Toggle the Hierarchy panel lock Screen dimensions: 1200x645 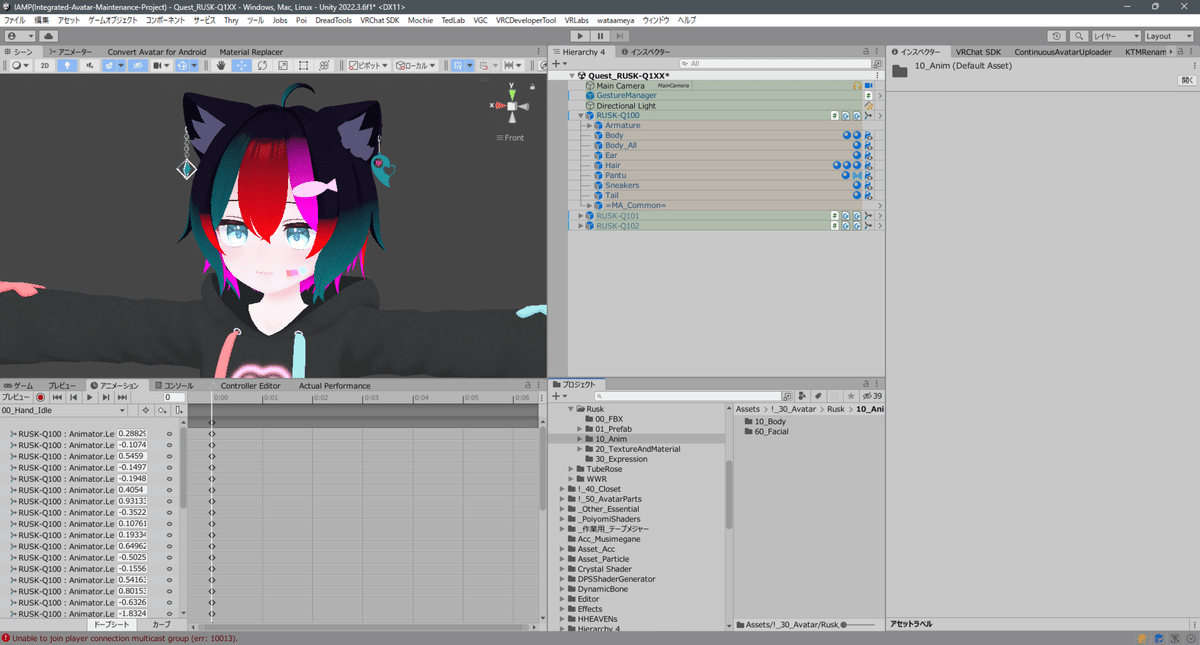tap(867, 52)
